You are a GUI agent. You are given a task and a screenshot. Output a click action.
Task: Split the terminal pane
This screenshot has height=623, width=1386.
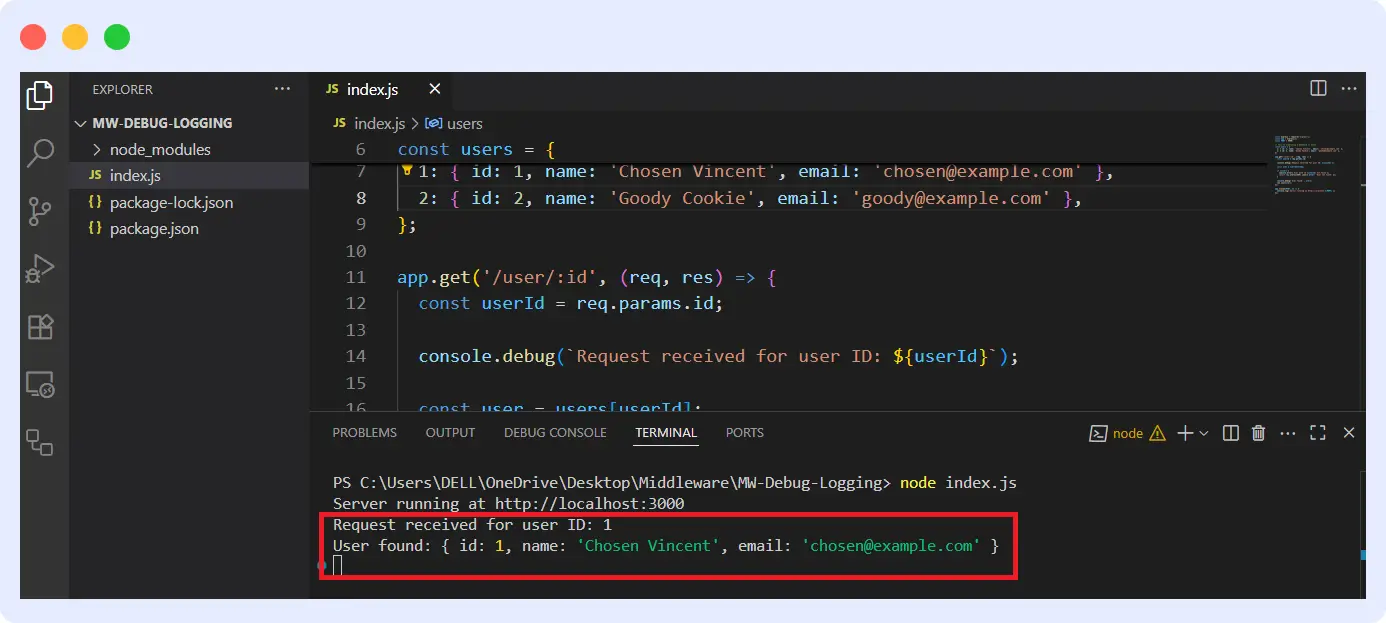pos(1230,432)
